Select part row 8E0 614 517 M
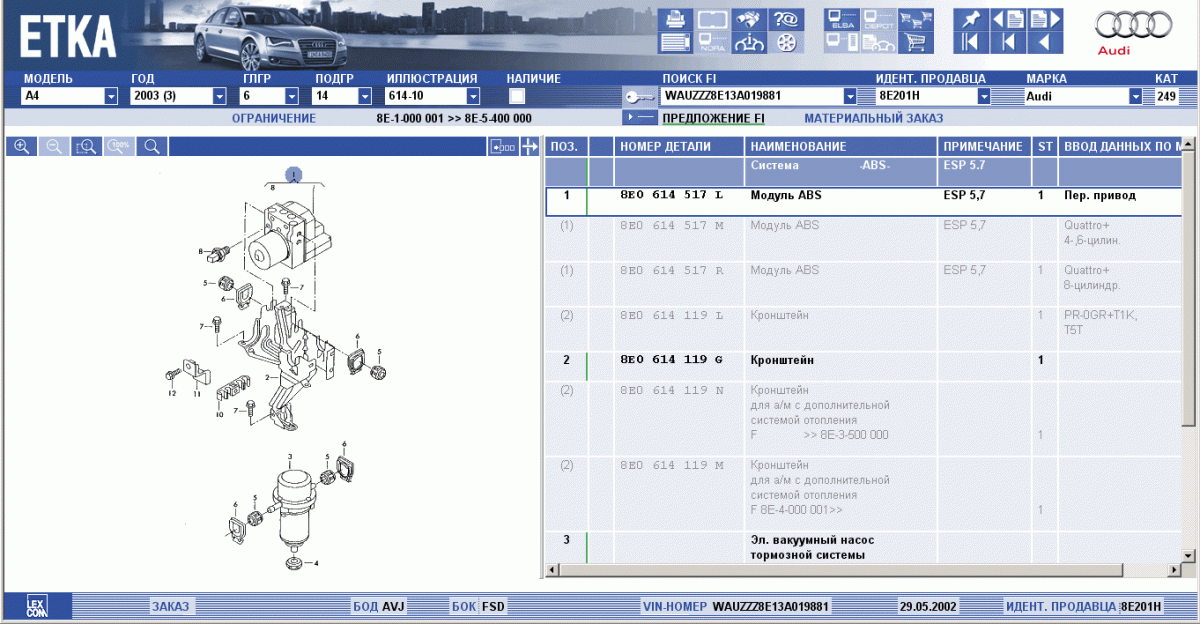Screen dimensions: 1200x624 [864, 239]
